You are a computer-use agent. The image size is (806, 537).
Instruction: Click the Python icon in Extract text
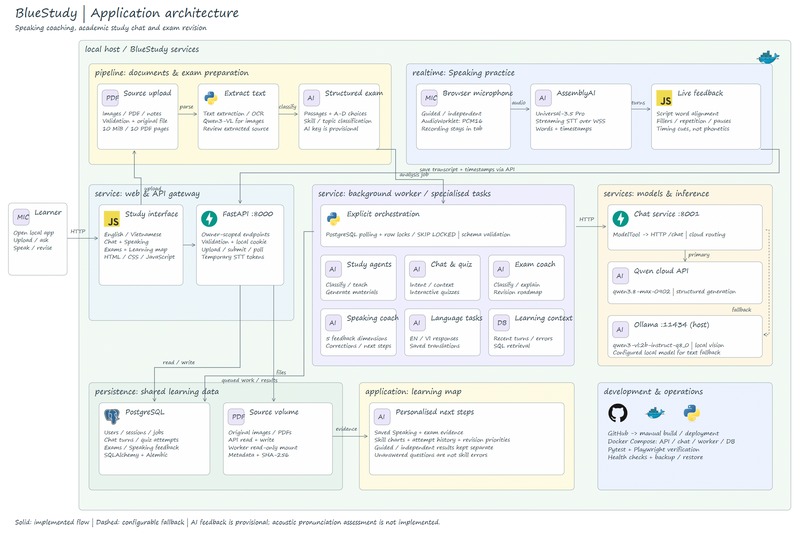(x=211, y=98)
